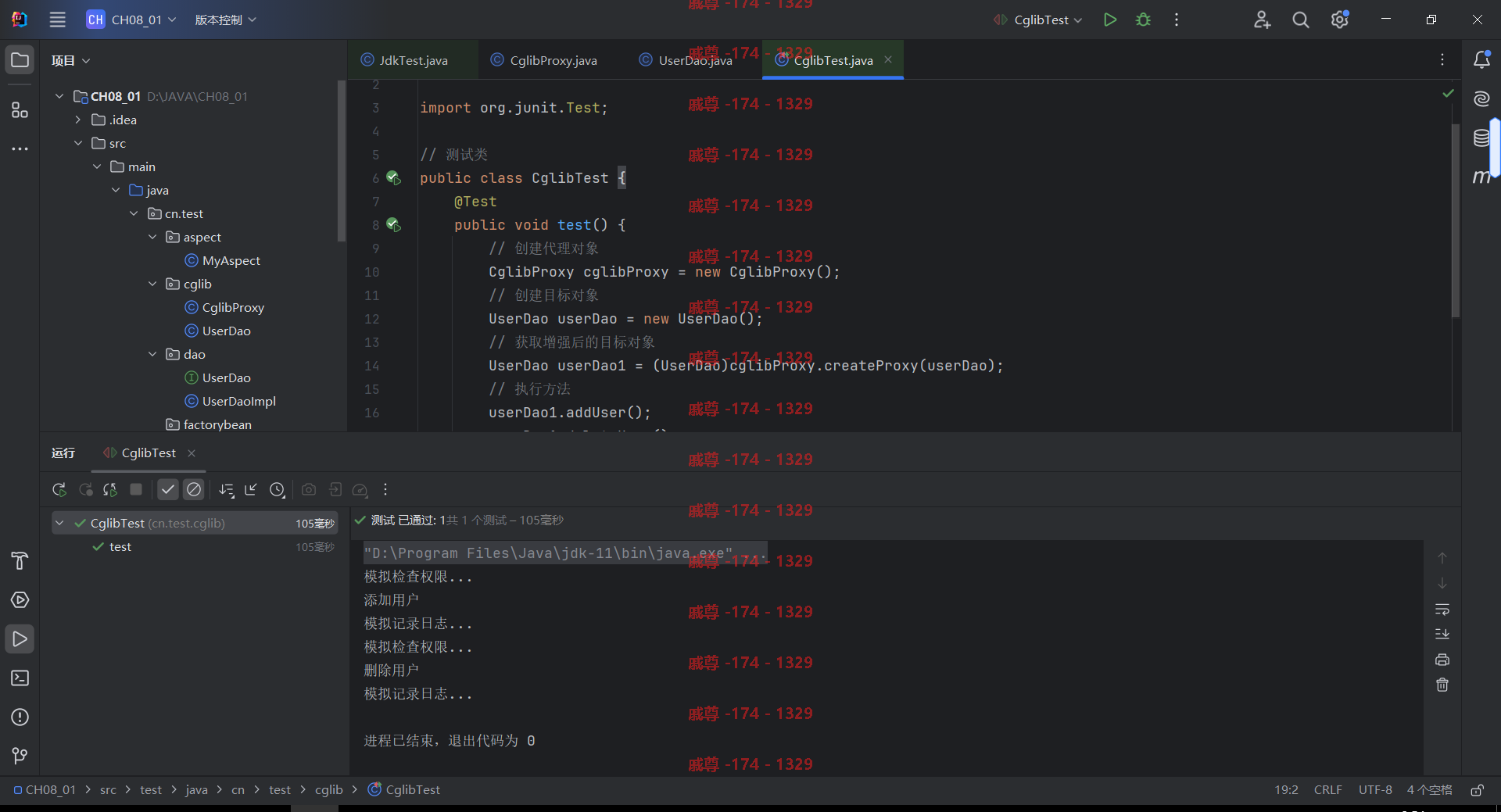This screenshot has height=812, width=1501.
Task: Toggle scroll to end of console
Action: (x=1442, y=634)
